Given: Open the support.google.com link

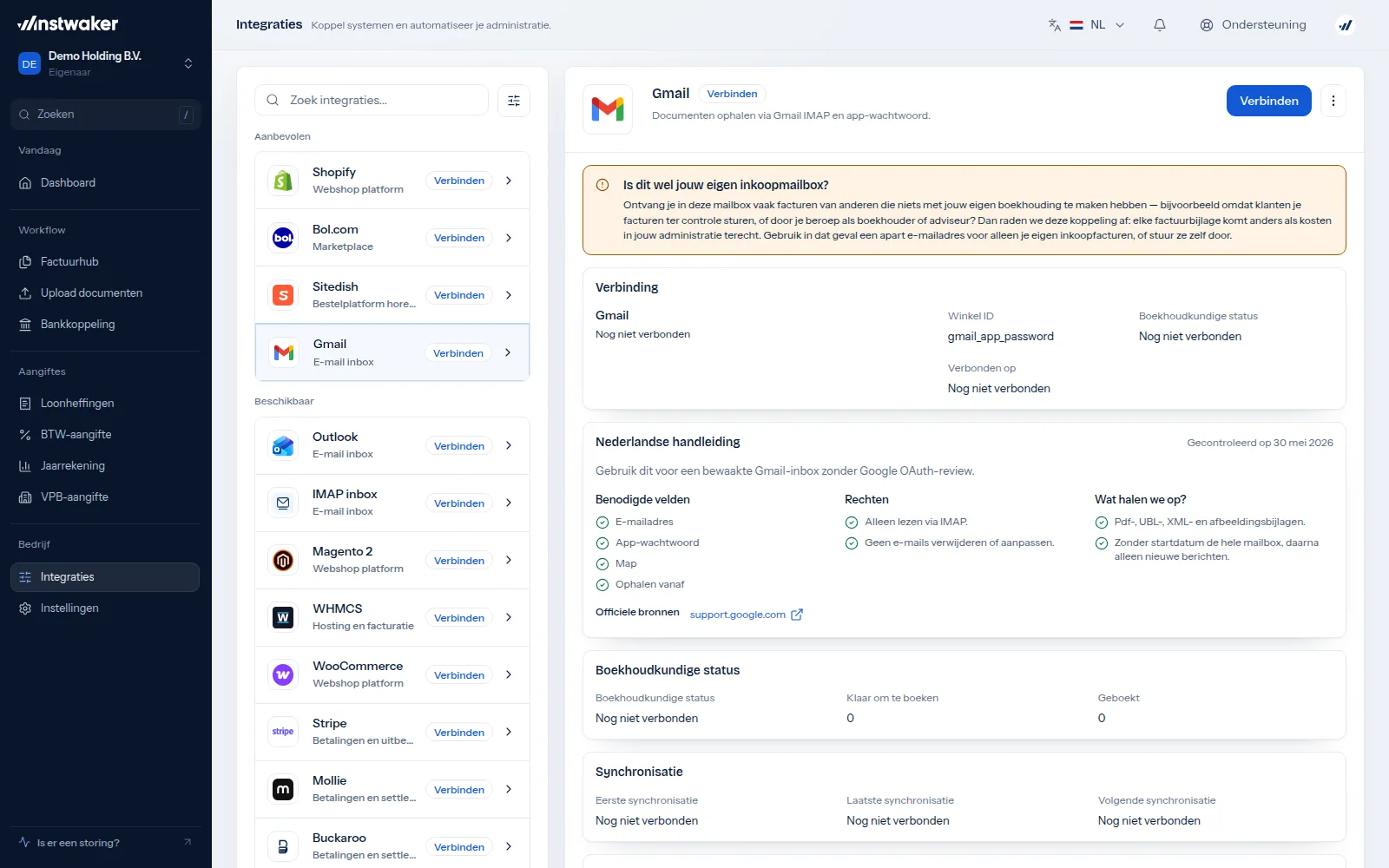Looking at the screenshot, I should point(738,615).
